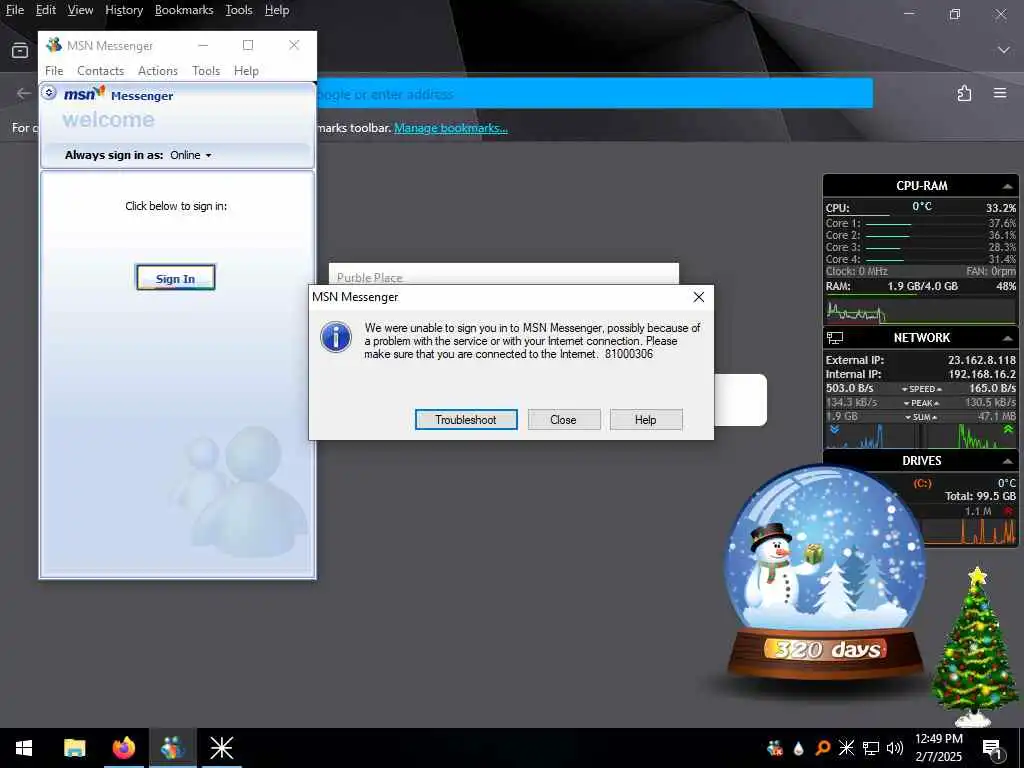Image resolution: width=1024 pixels, height=768 pixels.
Task: Click the water drop tray icon
Action: tap(798, 748)
